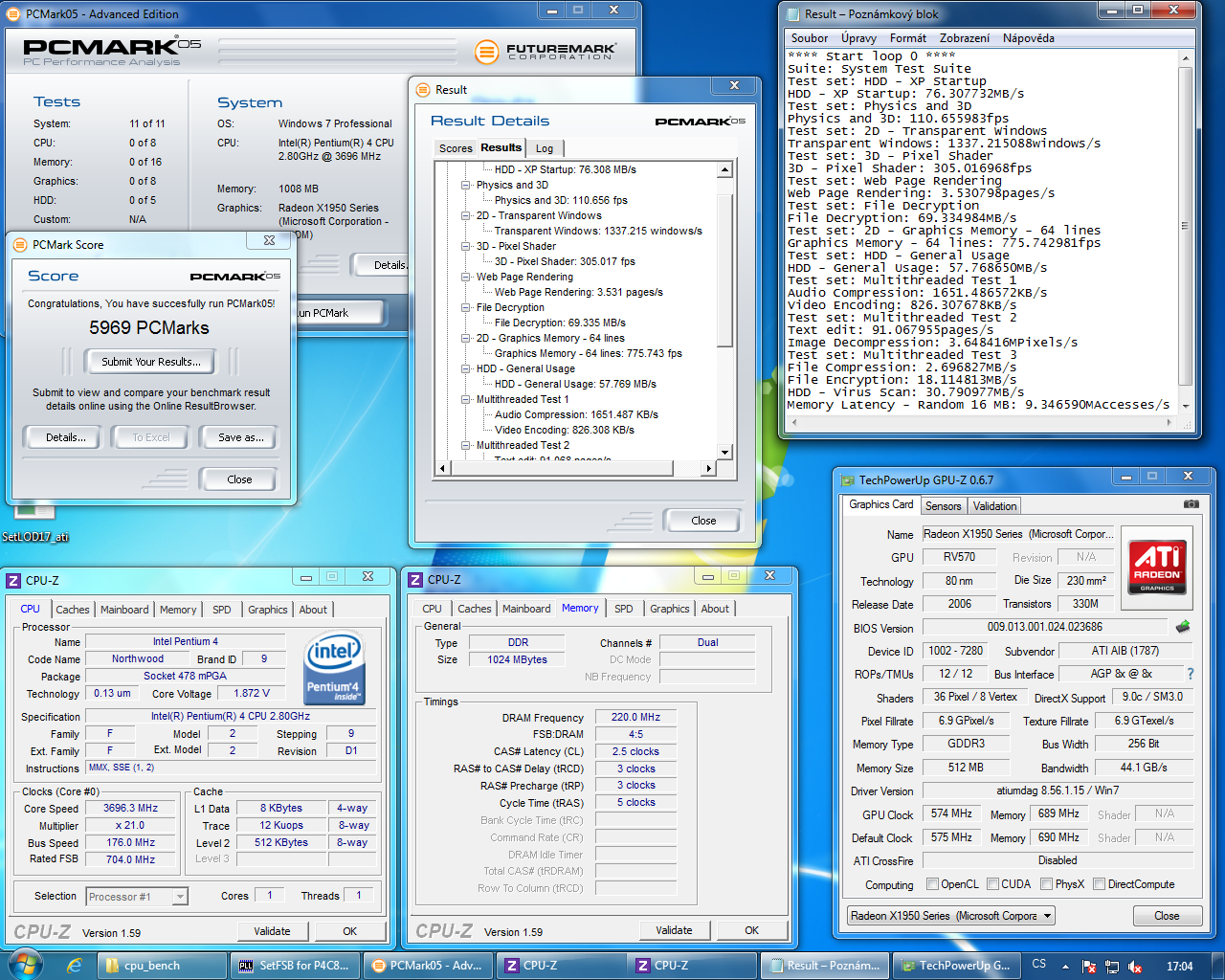Click Submit Your Results button

[151, 362]
